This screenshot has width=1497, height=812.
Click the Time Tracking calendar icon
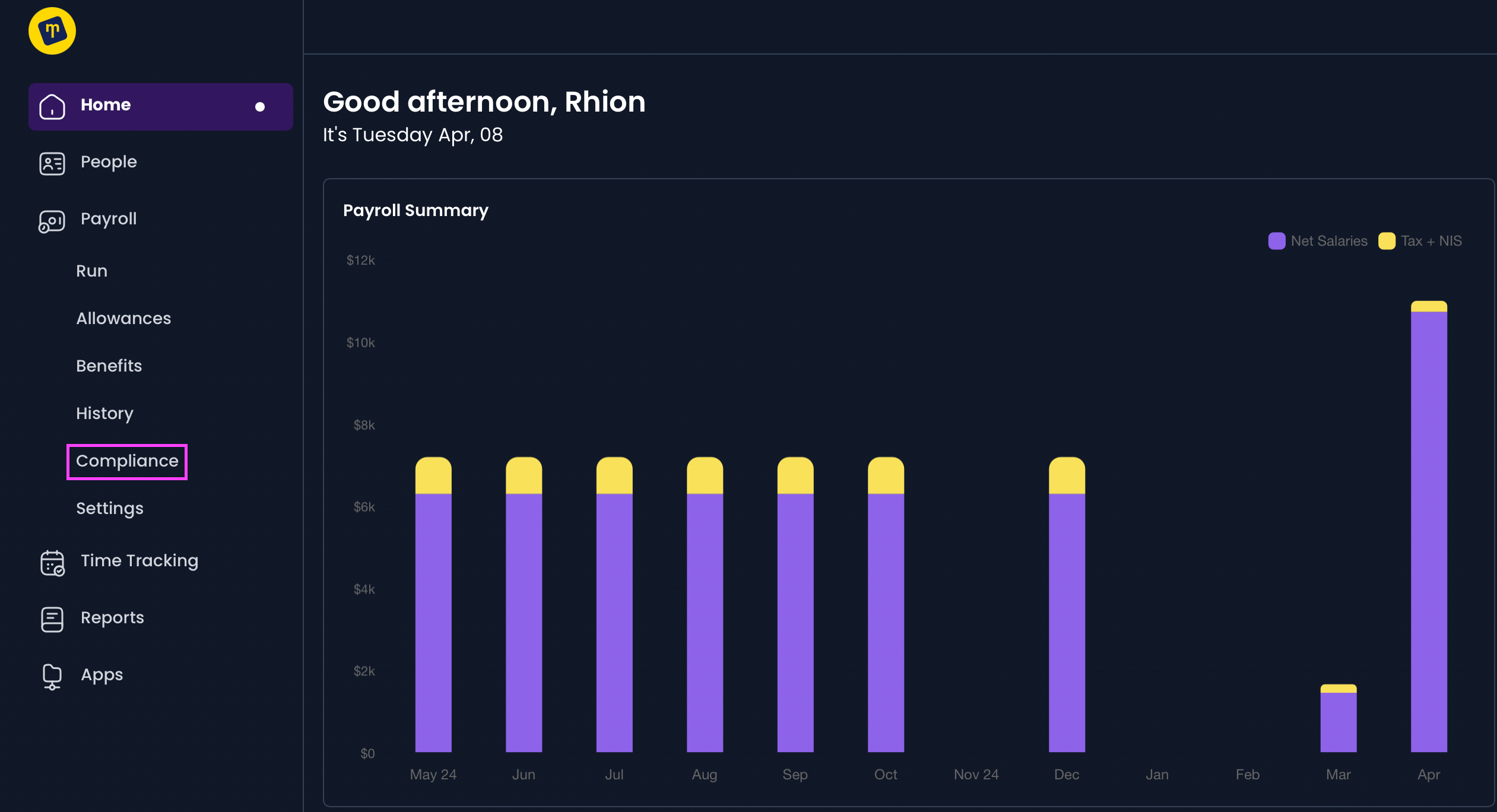pyautogui.click(x=52, y=563)
